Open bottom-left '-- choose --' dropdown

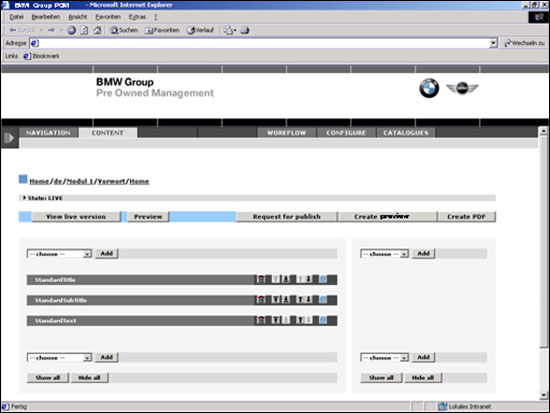pos(59,358)
